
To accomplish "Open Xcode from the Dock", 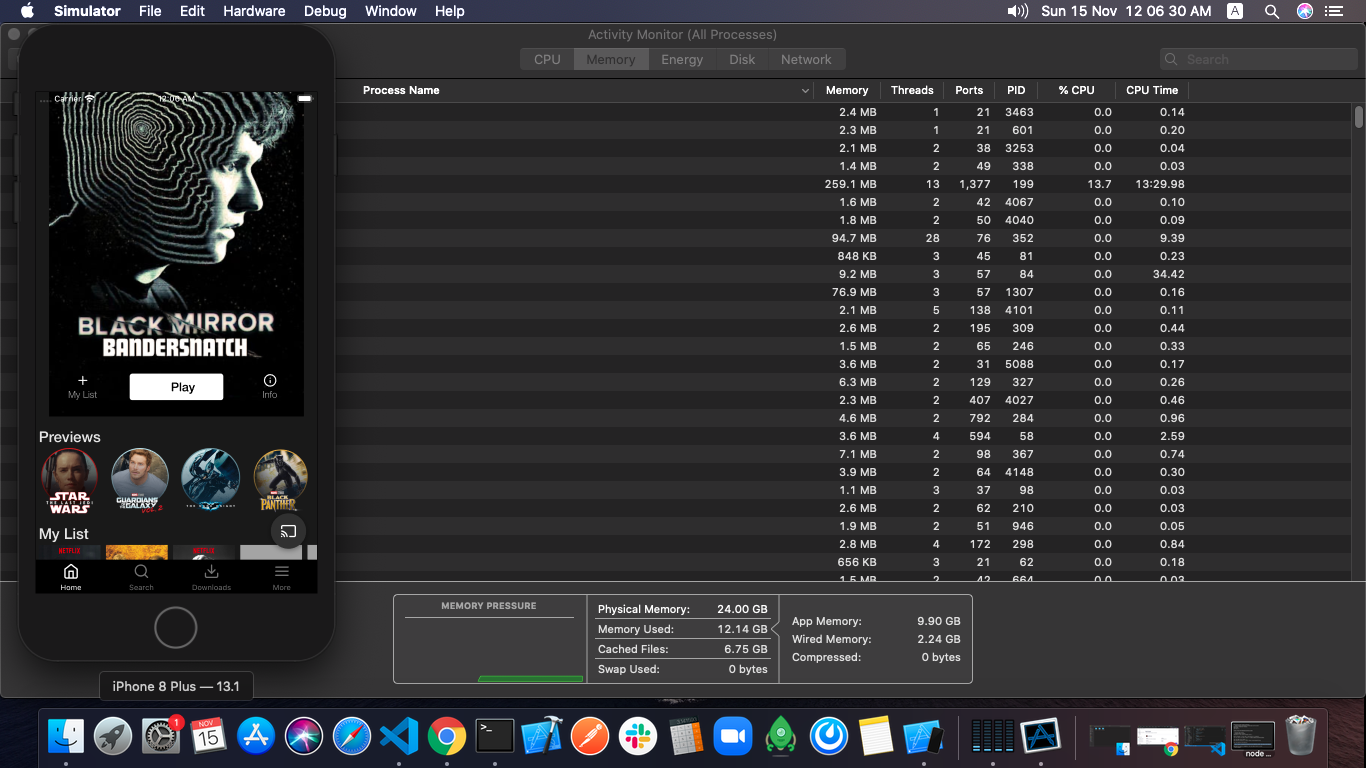I will 542,737.
